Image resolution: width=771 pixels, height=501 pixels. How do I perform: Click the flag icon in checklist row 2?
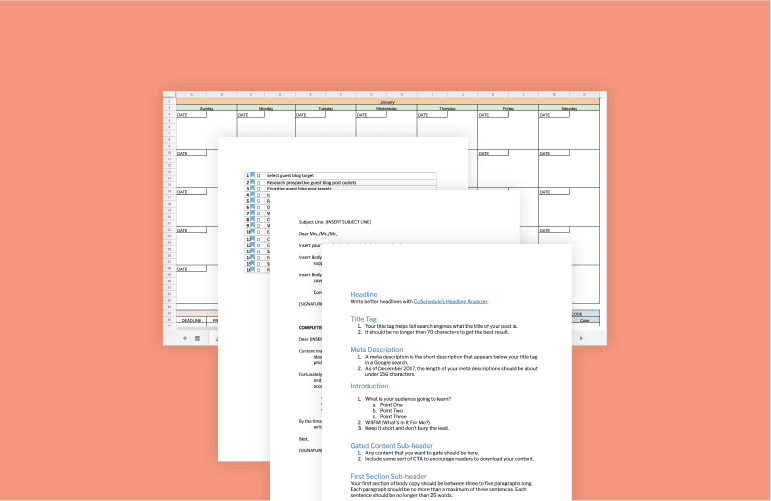(252, 183)
